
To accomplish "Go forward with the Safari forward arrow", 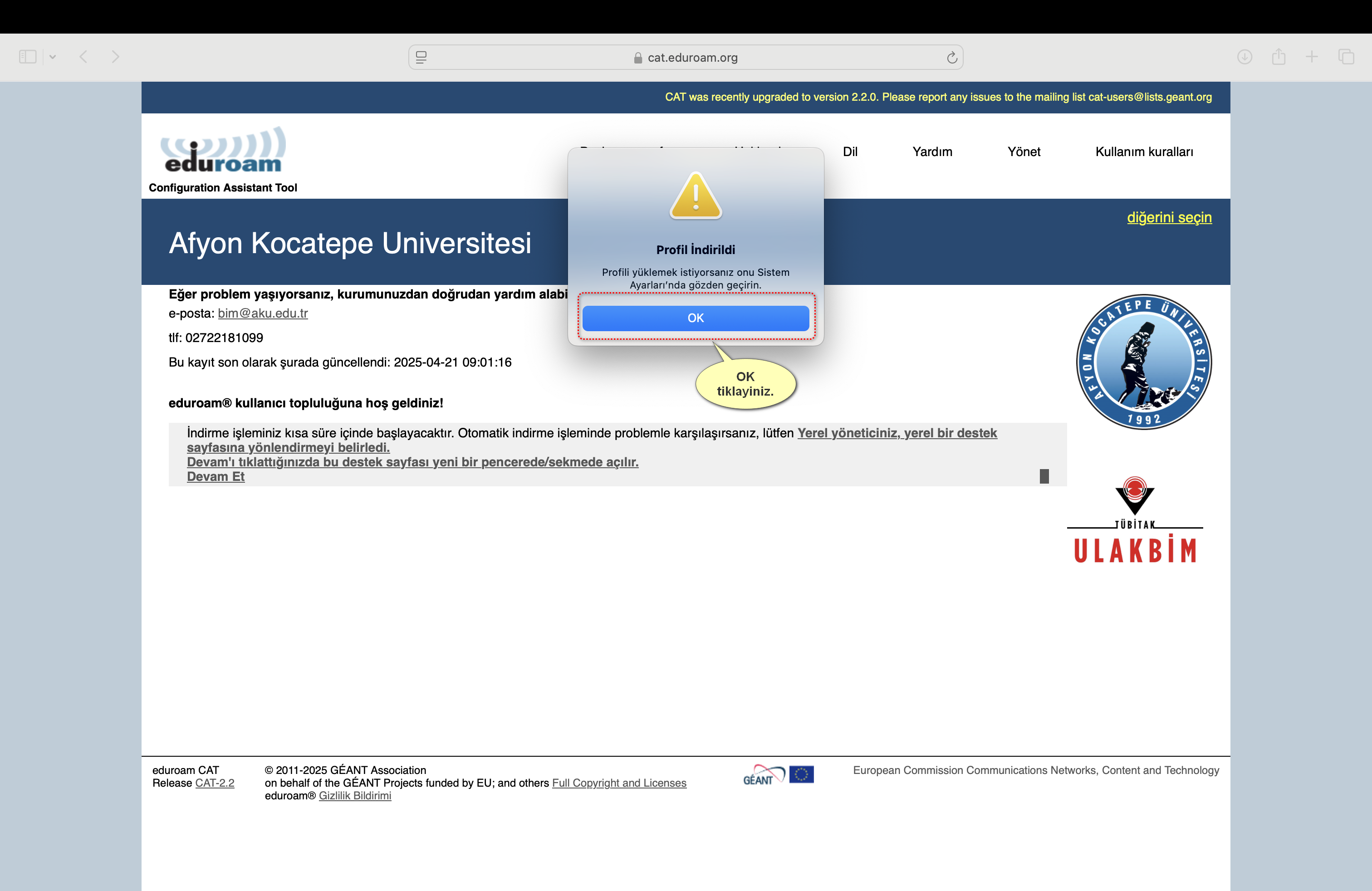I will [x=115, y=56].
